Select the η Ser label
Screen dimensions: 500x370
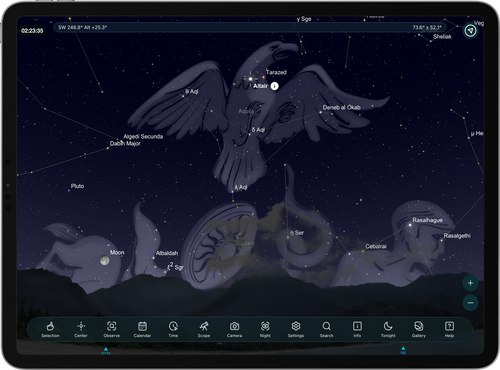297,233
